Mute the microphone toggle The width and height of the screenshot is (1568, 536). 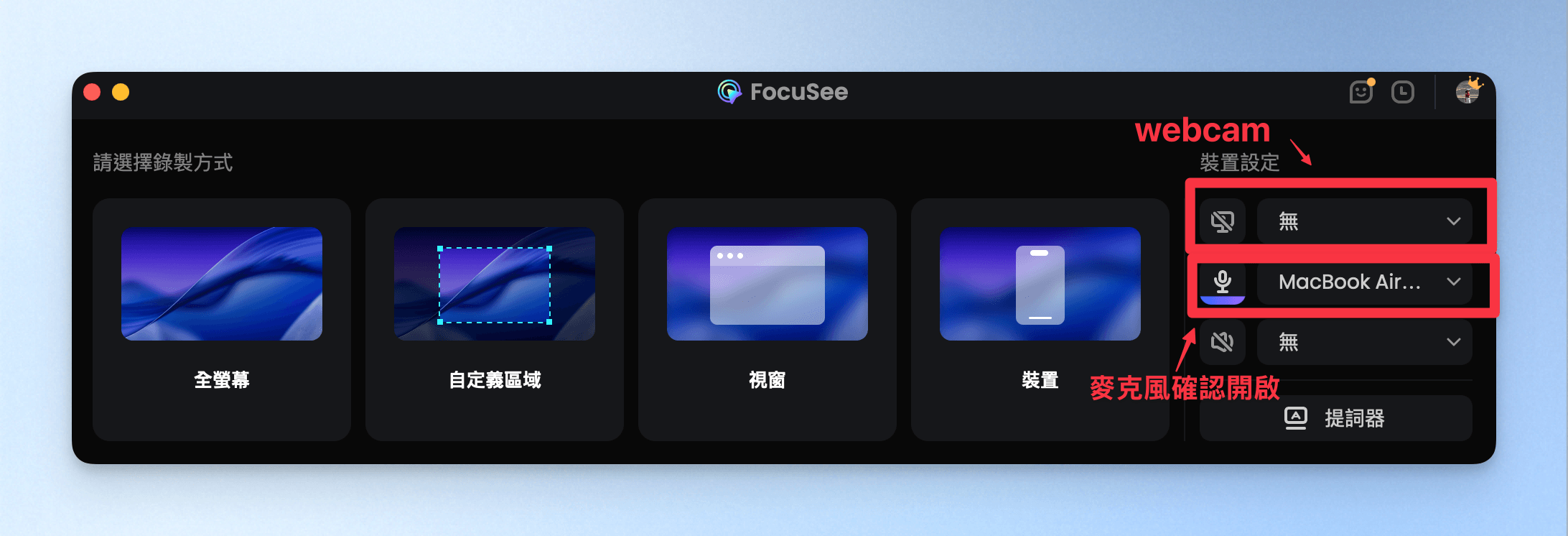(1222, 282)
